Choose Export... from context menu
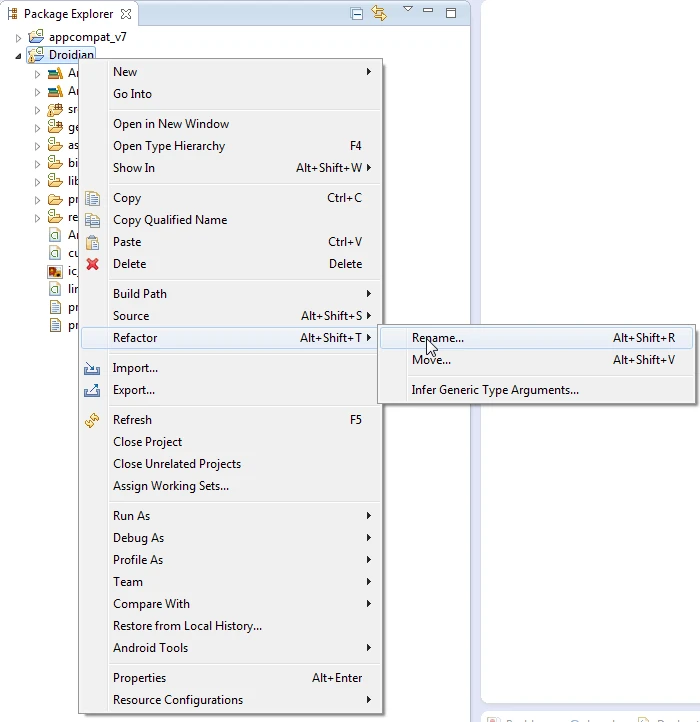This screenshot has width=700, height=722. pyautogui.click(x=232, y=390)
